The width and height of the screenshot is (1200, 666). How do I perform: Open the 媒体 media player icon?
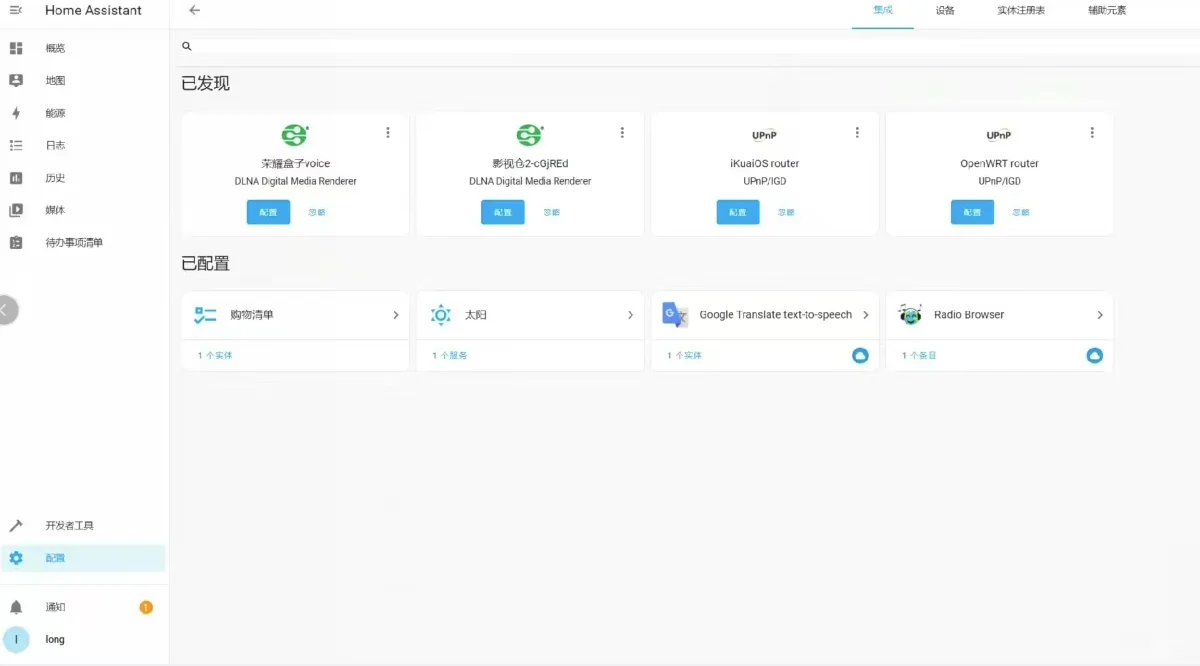tap(16, 210)
